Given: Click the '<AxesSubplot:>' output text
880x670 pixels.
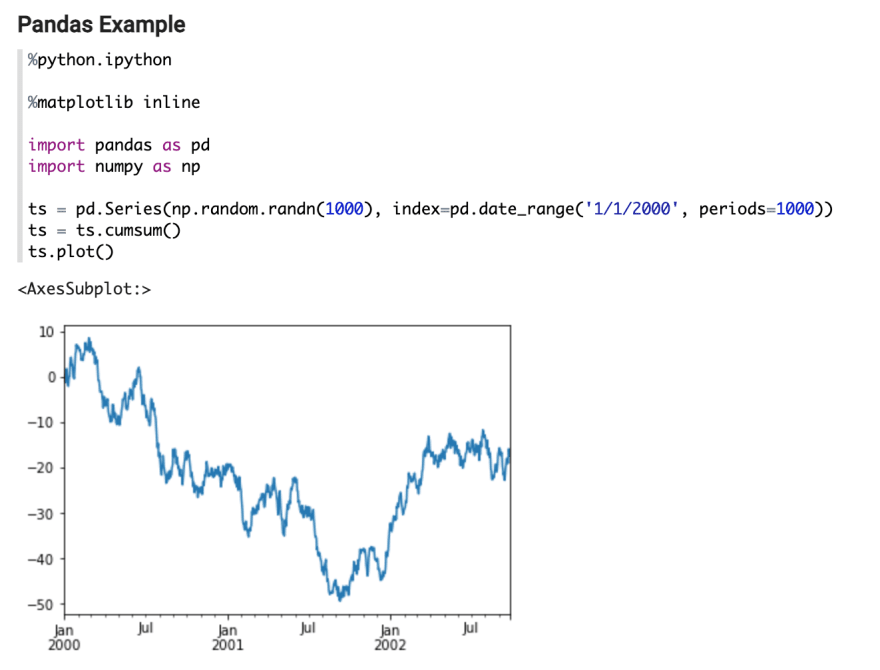Looking at the screenshot, I should 84,290.
